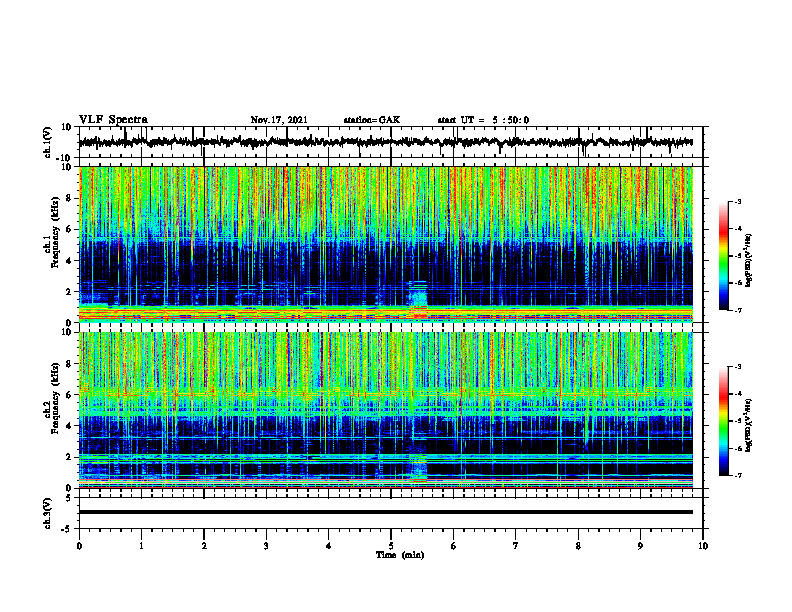The height and width of the screenshot is (612, 792).
Task: Click time axis tick label "10"
Action: (x=703, y=546)
